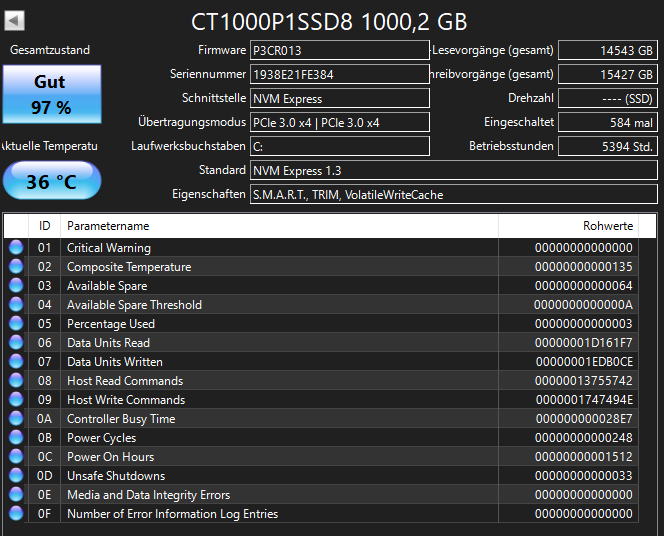
Task: Click the Schnittstelle field NVM Express
Action: click(340, 98)
